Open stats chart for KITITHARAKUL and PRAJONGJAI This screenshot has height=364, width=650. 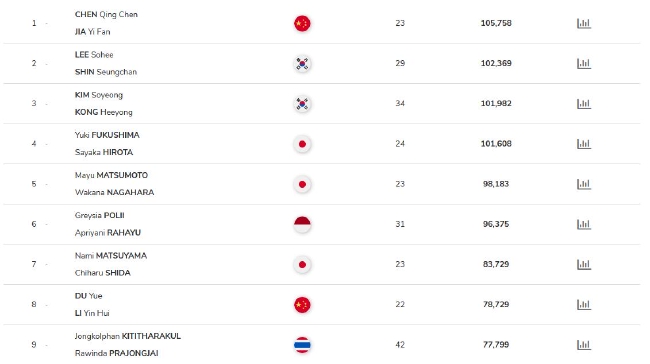tap(584, 345)
